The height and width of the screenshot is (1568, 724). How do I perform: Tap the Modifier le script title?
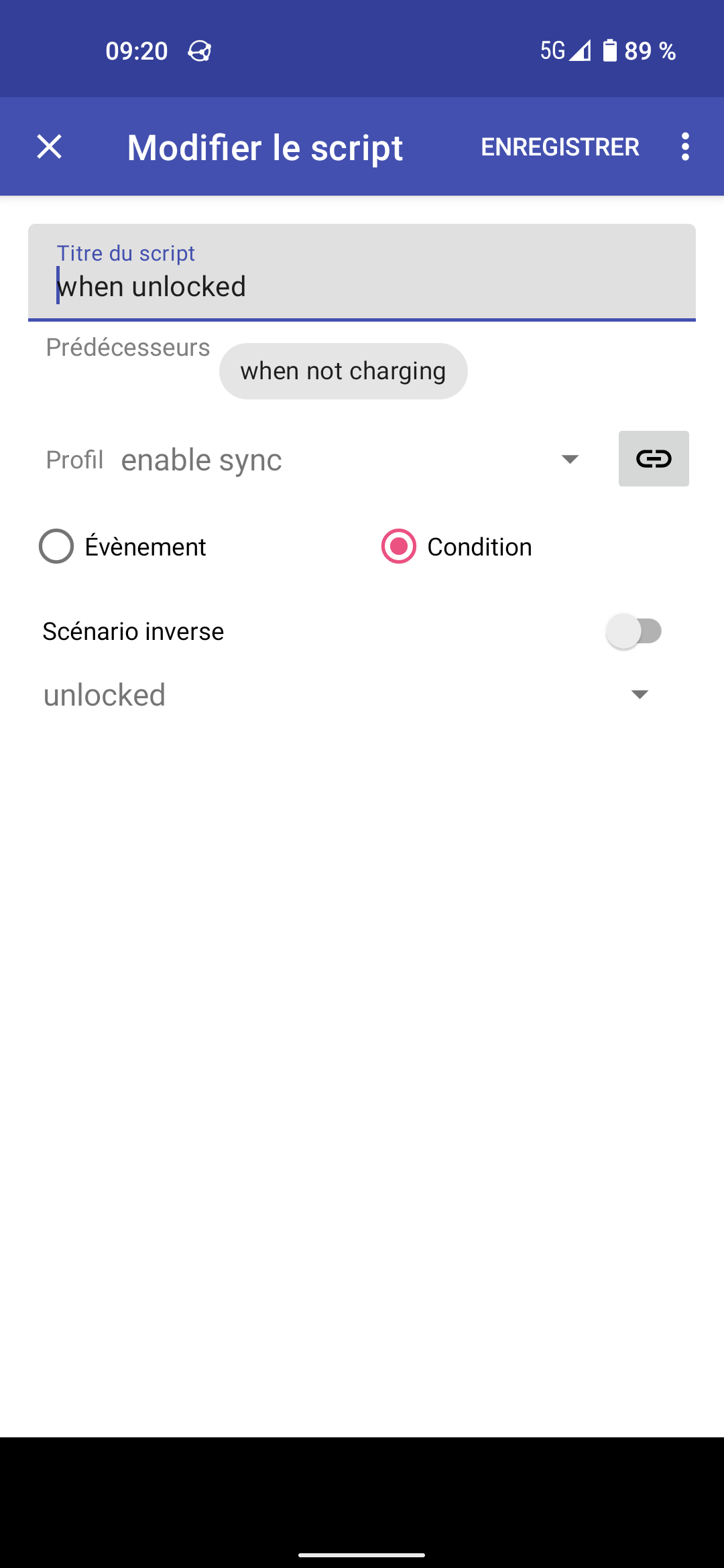point(265,147)
